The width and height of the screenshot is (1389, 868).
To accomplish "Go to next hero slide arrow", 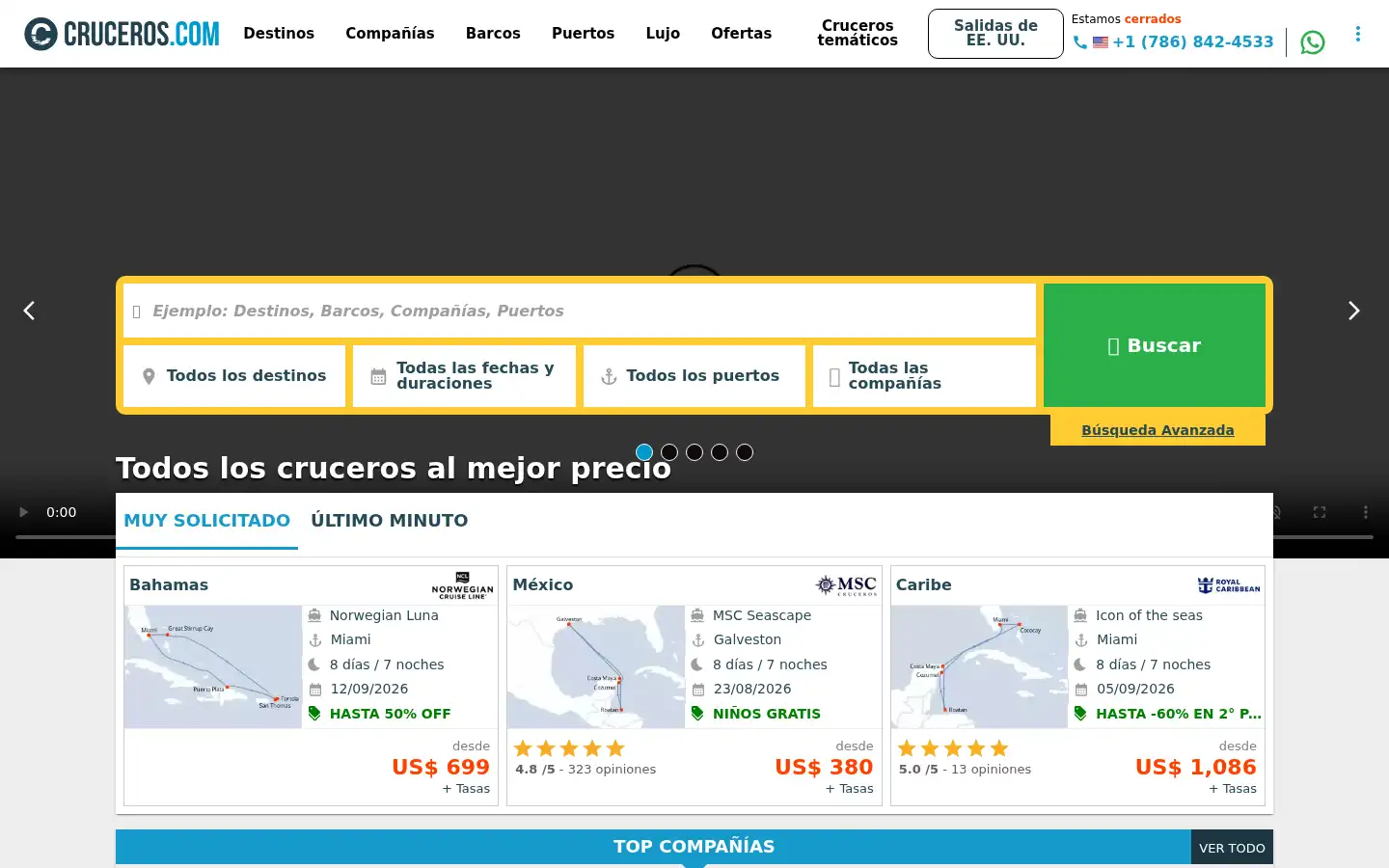I will pyautogui.click(x=1354, y=311).
